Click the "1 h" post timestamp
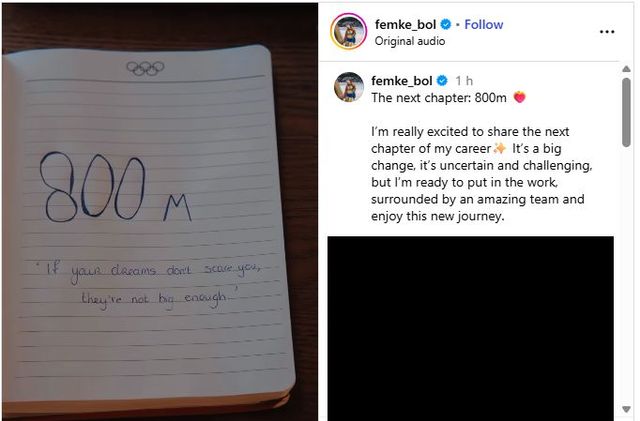 pyautogui.click(x=464, y=80)
